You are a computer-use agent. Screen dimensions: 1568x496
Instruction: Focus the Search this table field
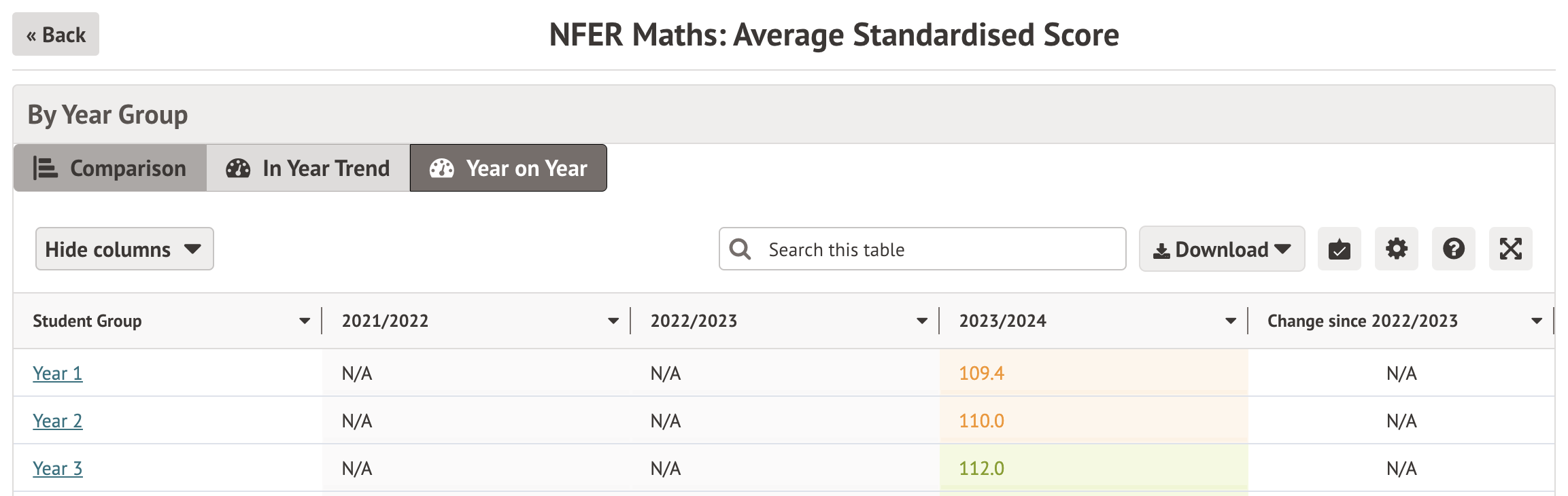pyautogui.click(x=938, y=250)
